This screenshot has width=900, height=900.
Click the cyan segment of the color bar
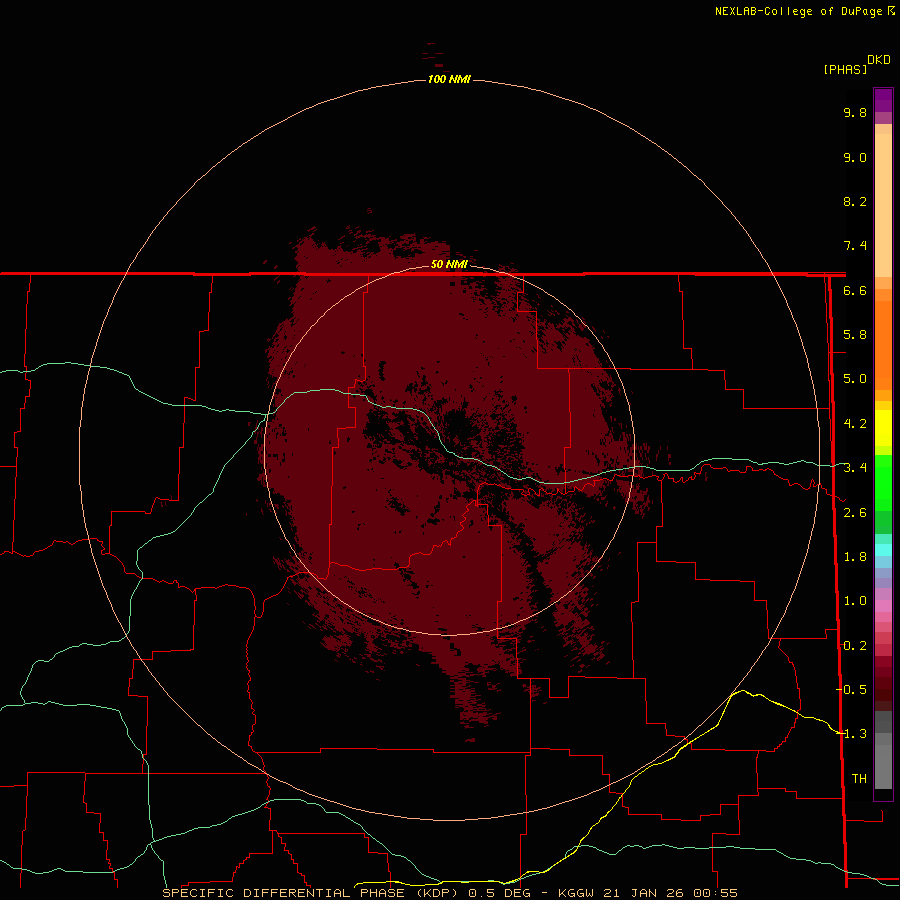click(883, 550)
